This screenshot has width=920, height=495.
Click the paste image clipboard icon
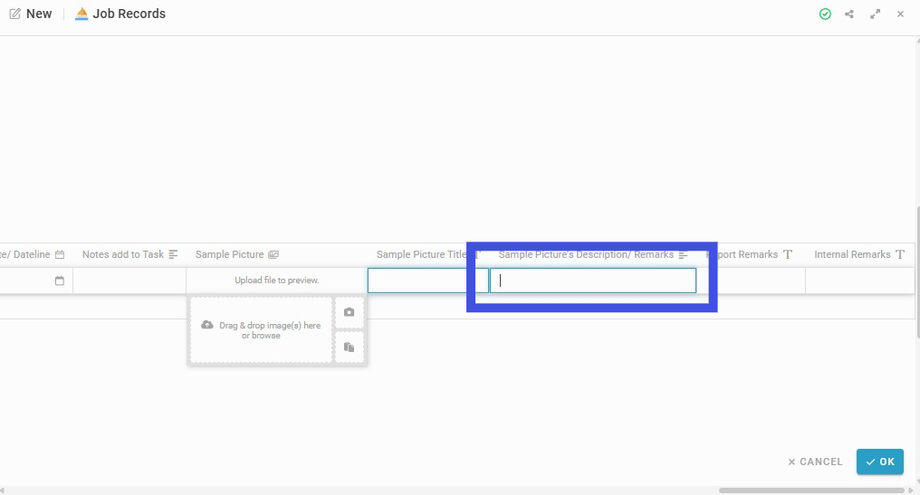pyautogui.click(x=349, y=347)
